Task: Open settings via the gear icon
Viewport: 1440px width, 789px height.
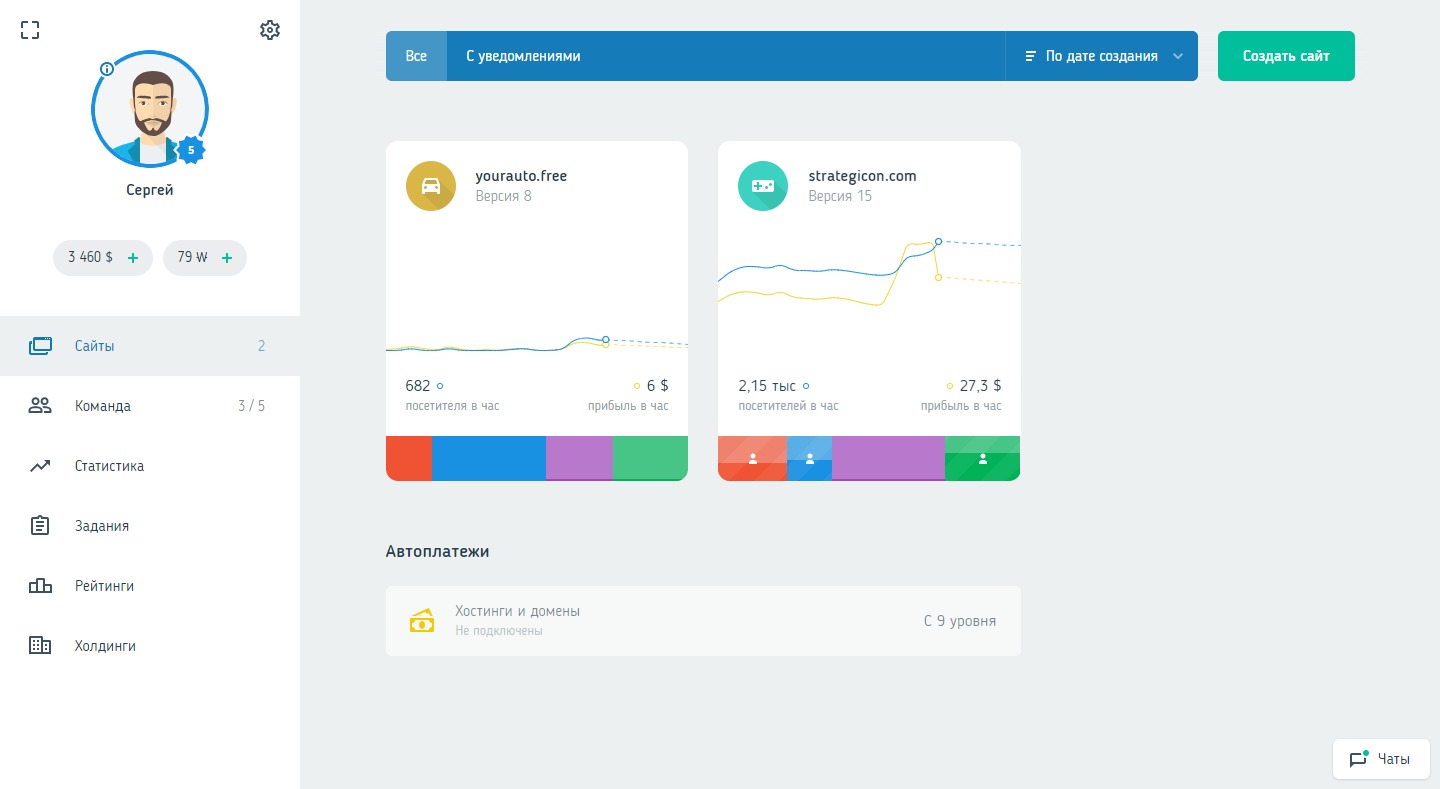Action: point(269,30)
